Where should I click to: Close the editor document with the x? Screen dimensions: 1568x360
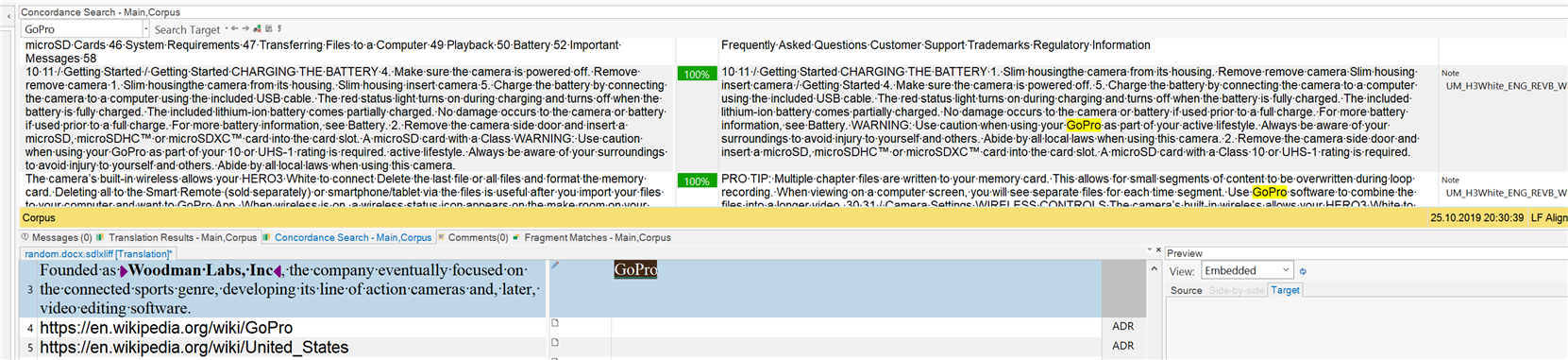click(1158, 250)
